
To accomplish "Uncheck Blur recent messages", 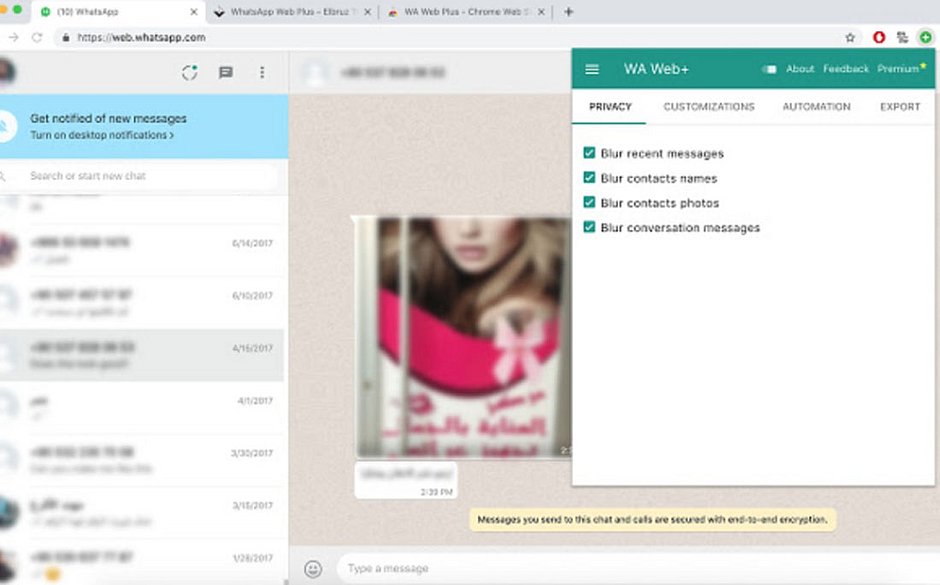I will pyautogui.click(x=589, y=153).
